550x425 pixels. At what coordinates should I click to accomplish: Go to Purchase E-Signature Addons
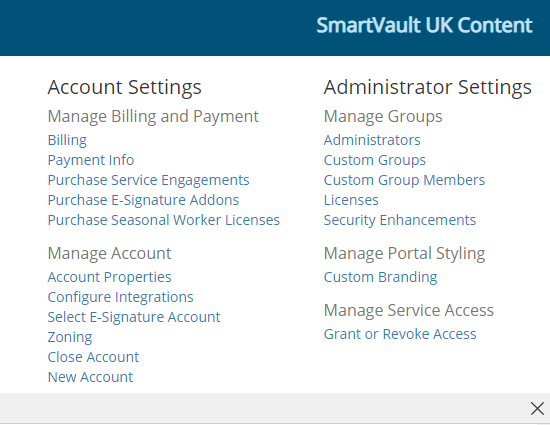tap(143, 200)
